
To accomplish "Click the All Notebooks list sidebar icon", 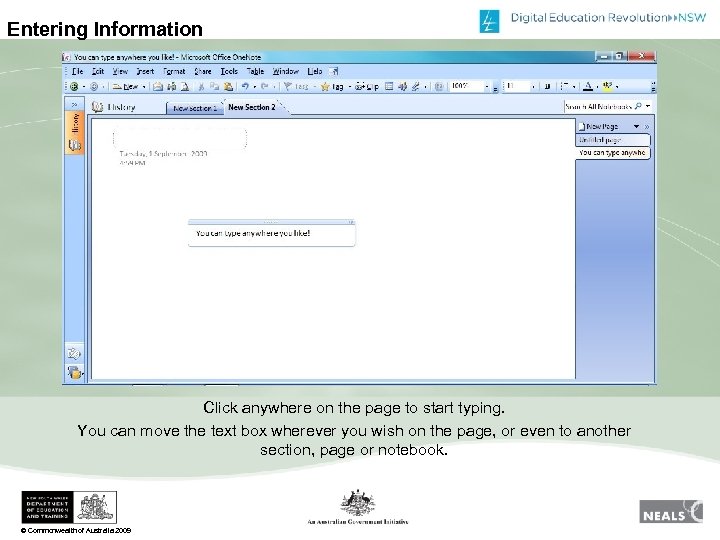I will coord(74,371).
